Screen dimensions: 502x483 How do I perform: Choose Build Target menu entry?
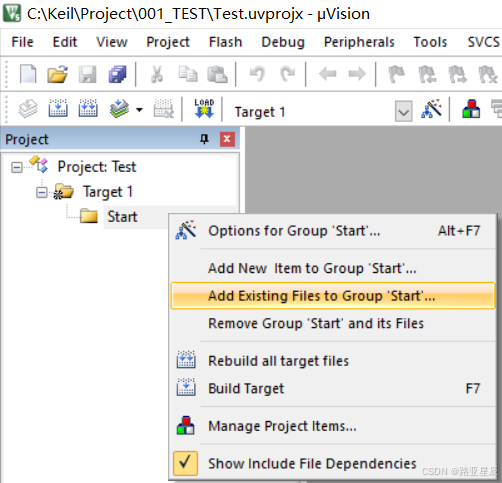[x=332, y=388]
